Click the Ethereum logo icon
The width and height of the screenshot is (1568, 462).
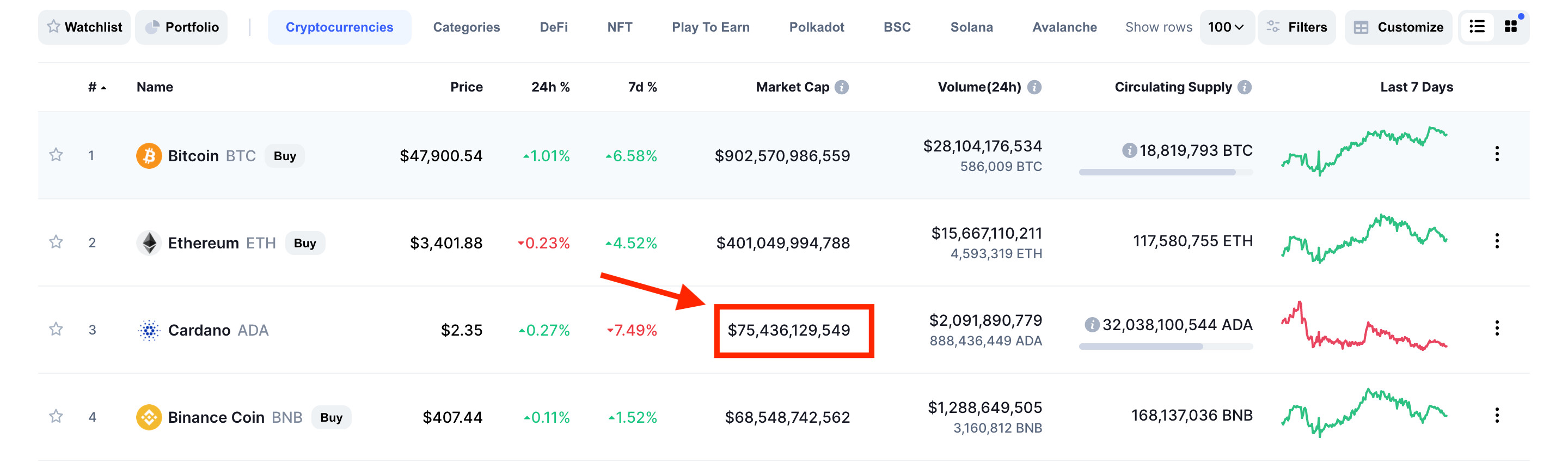coord(149,242)
